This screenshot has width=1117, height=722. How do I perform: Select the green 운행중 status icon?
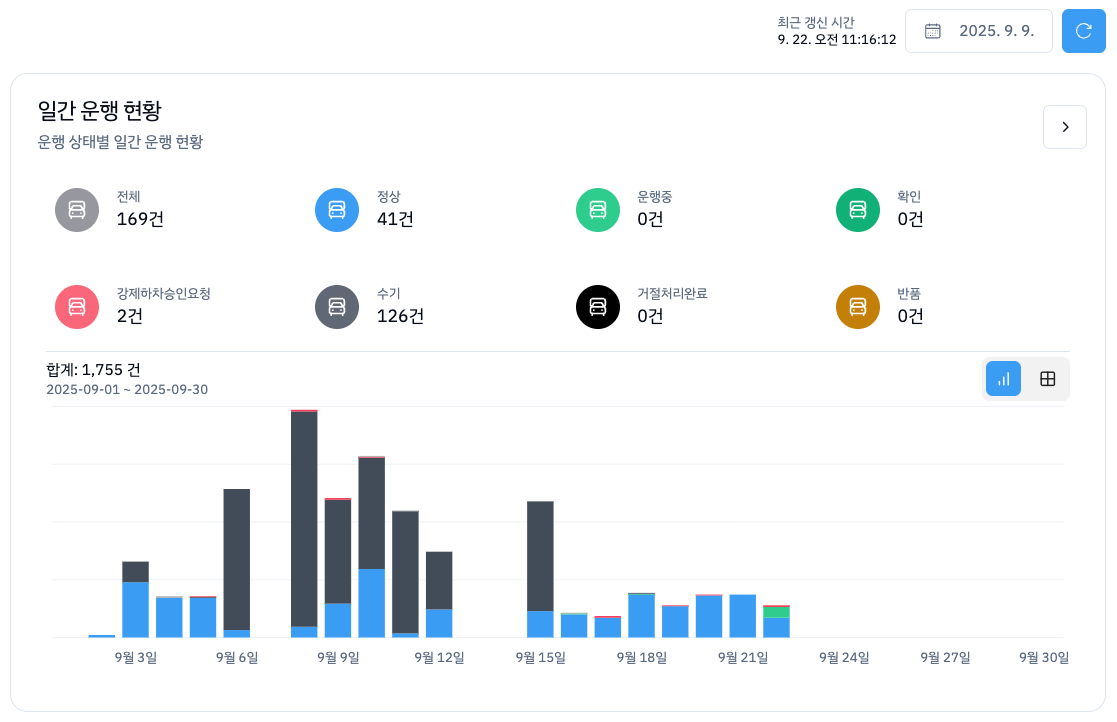(x=598, y=210)
